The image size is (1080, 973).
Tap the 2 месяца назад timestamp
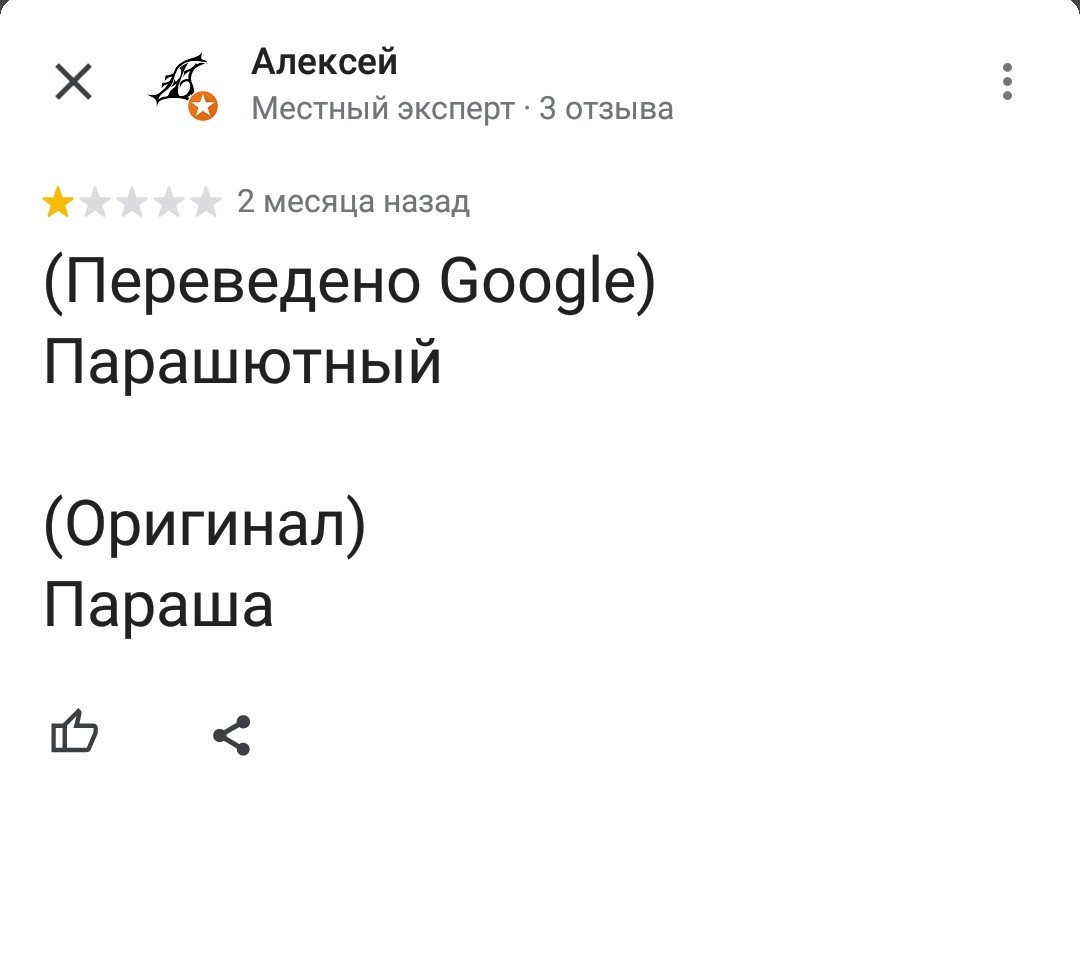point(353,202)
